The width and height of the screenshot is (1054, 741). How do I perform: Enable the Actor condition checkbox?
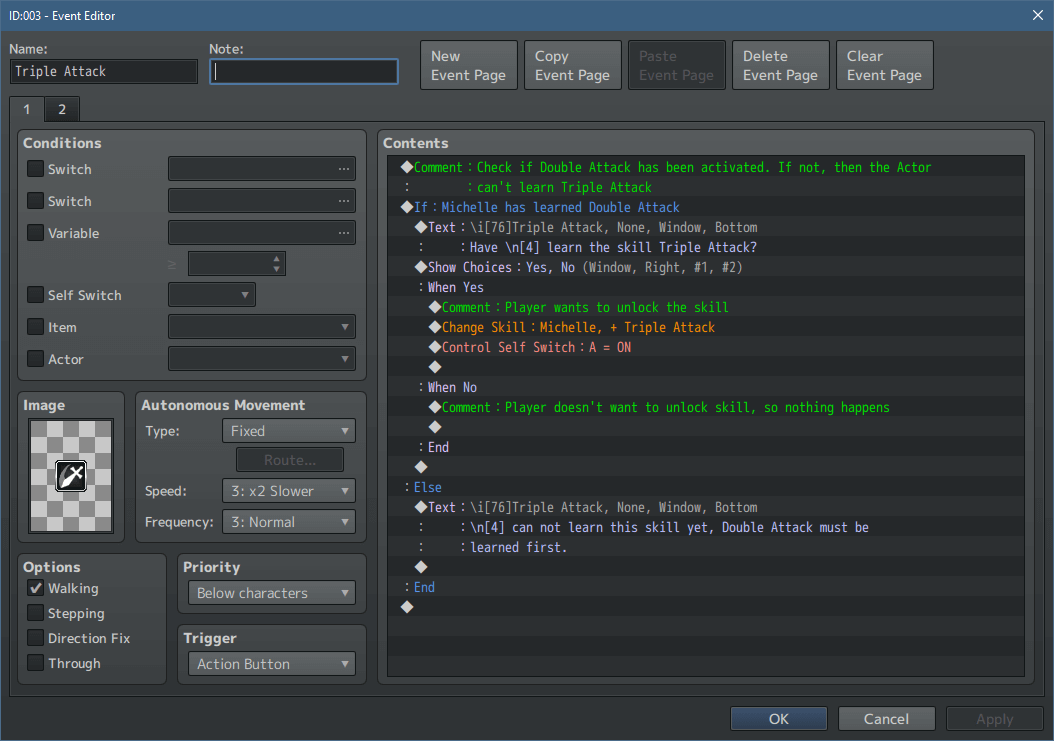tap(37, 359)
